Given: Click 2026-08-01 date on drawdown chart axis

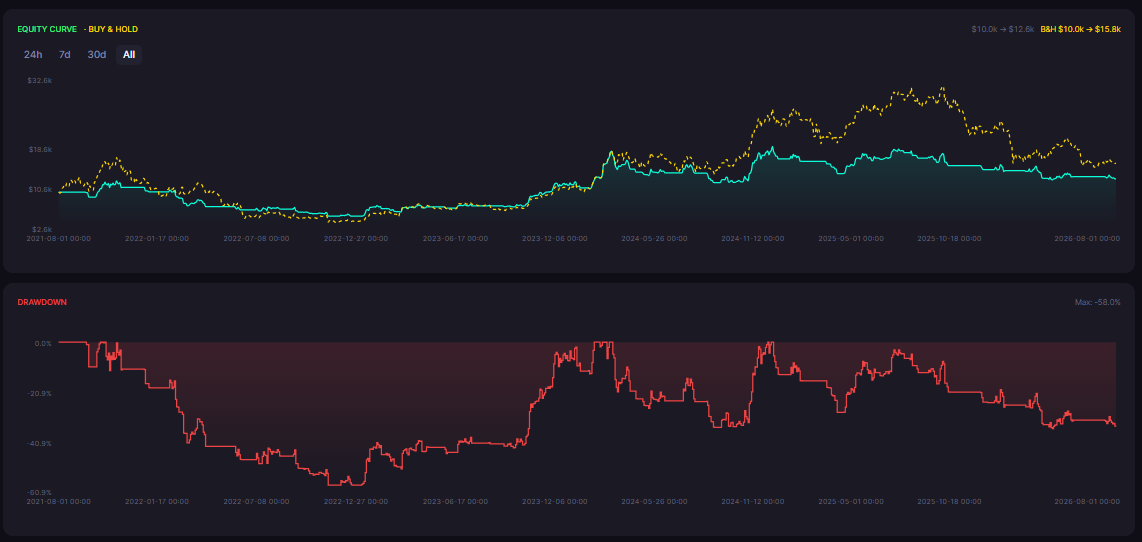Looking at the screenshot, I should (1088, 502).
